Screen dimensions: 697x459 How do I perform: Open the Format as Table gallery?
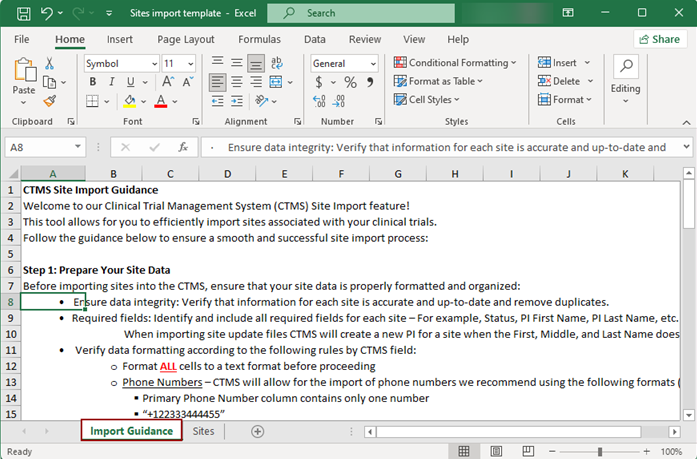point(444,81)
